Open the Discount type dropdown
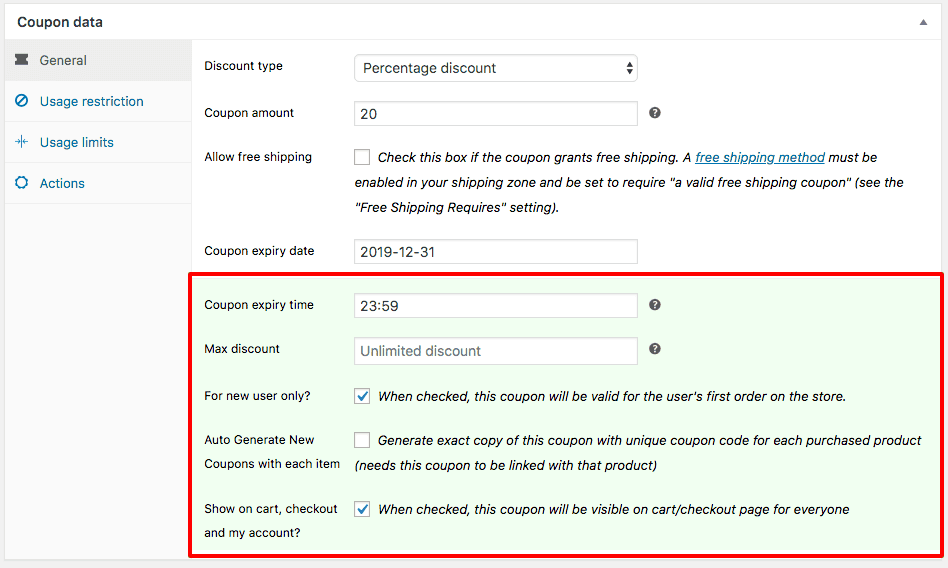 click(496, 68)
